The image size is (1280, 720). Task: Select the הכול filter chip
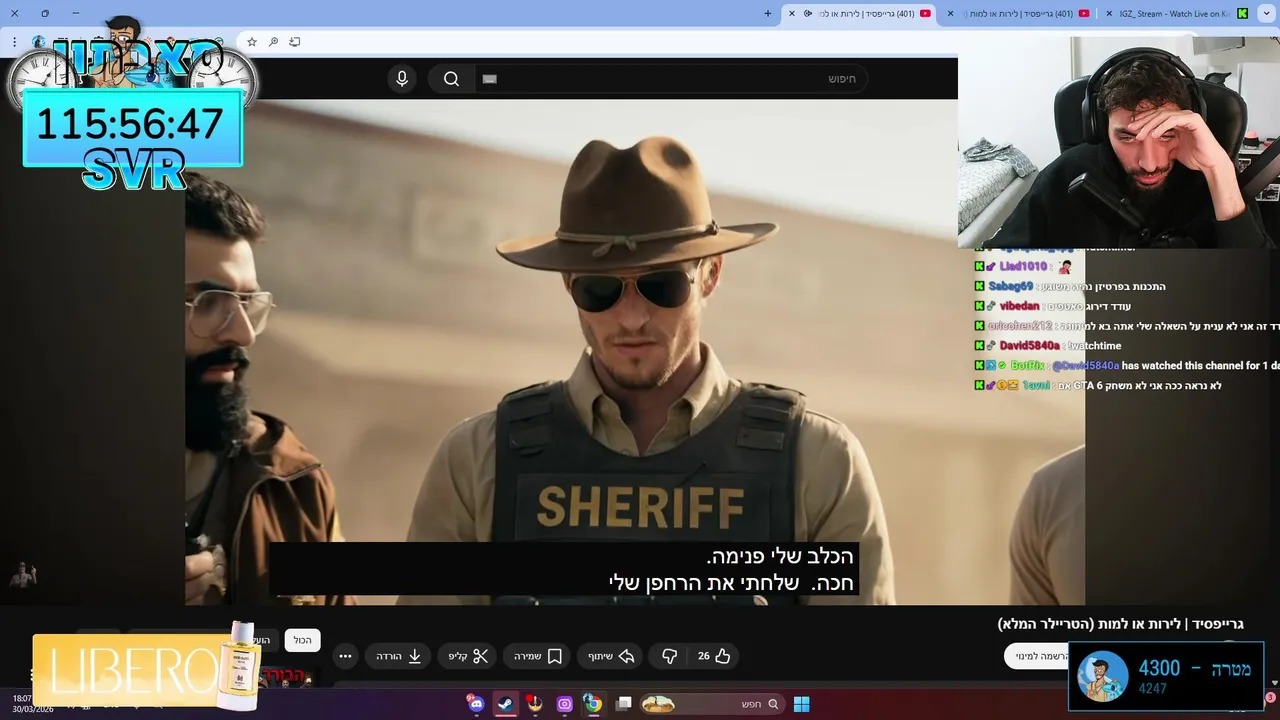click(x=302, y=640)
